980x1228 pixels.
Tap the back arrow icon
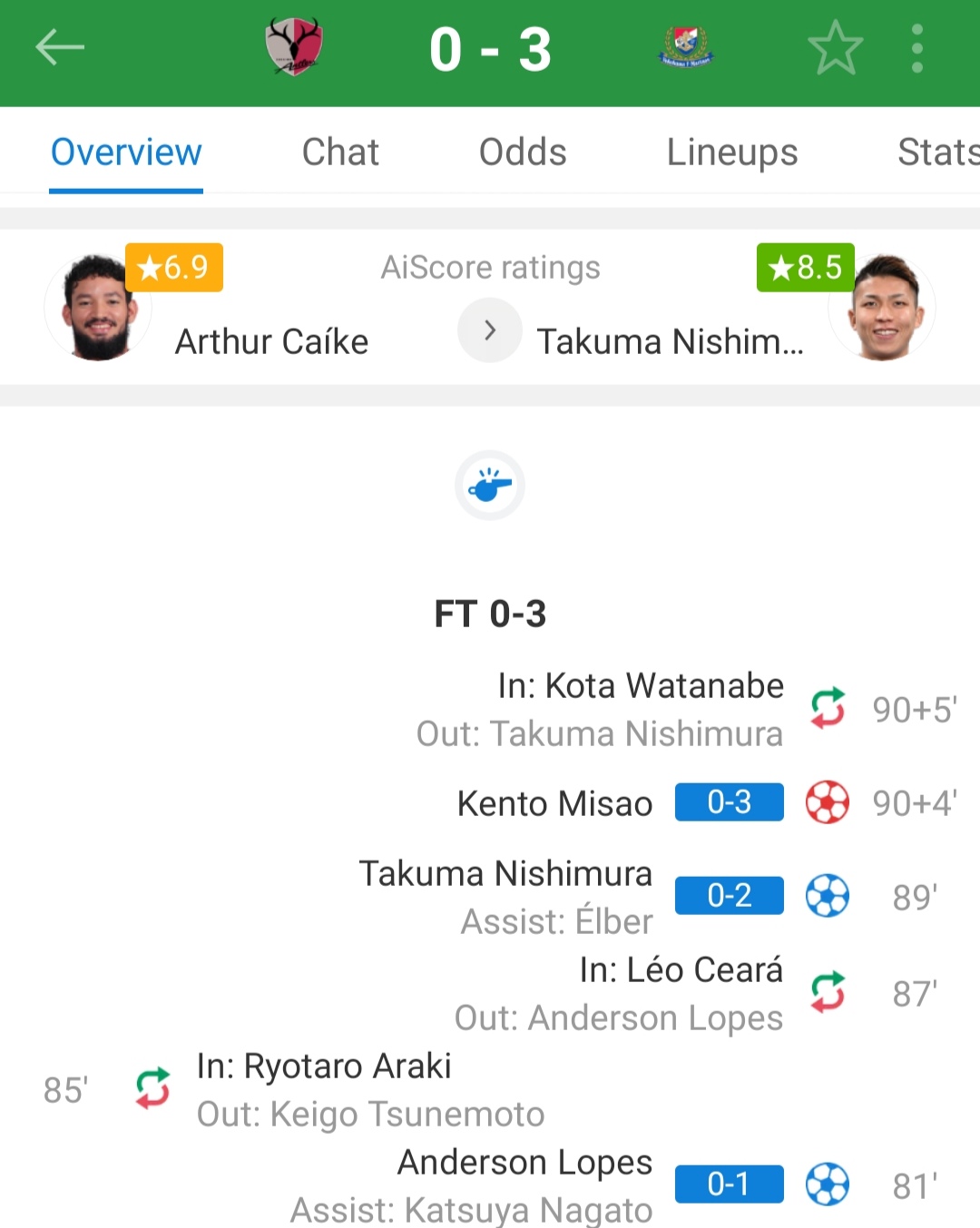coord(60,48)
